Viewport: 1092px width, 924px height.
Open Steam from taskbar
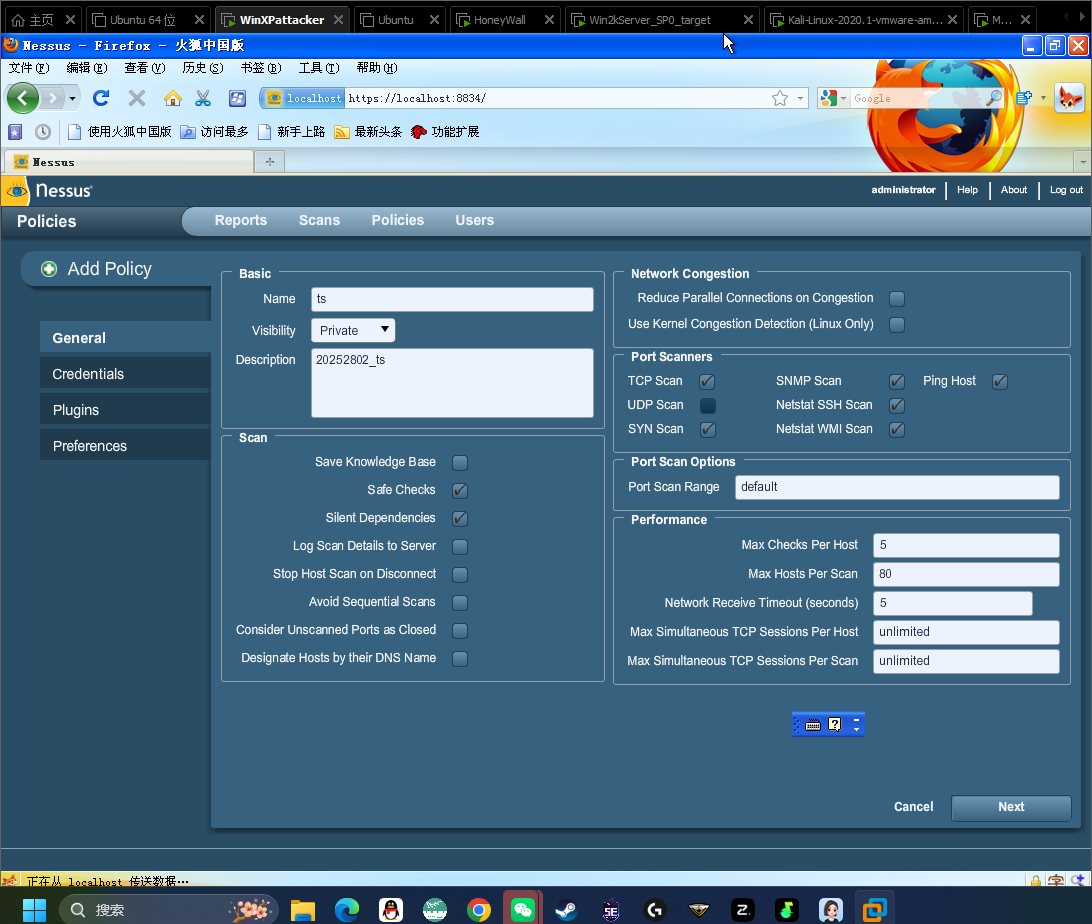click(566, 909)
